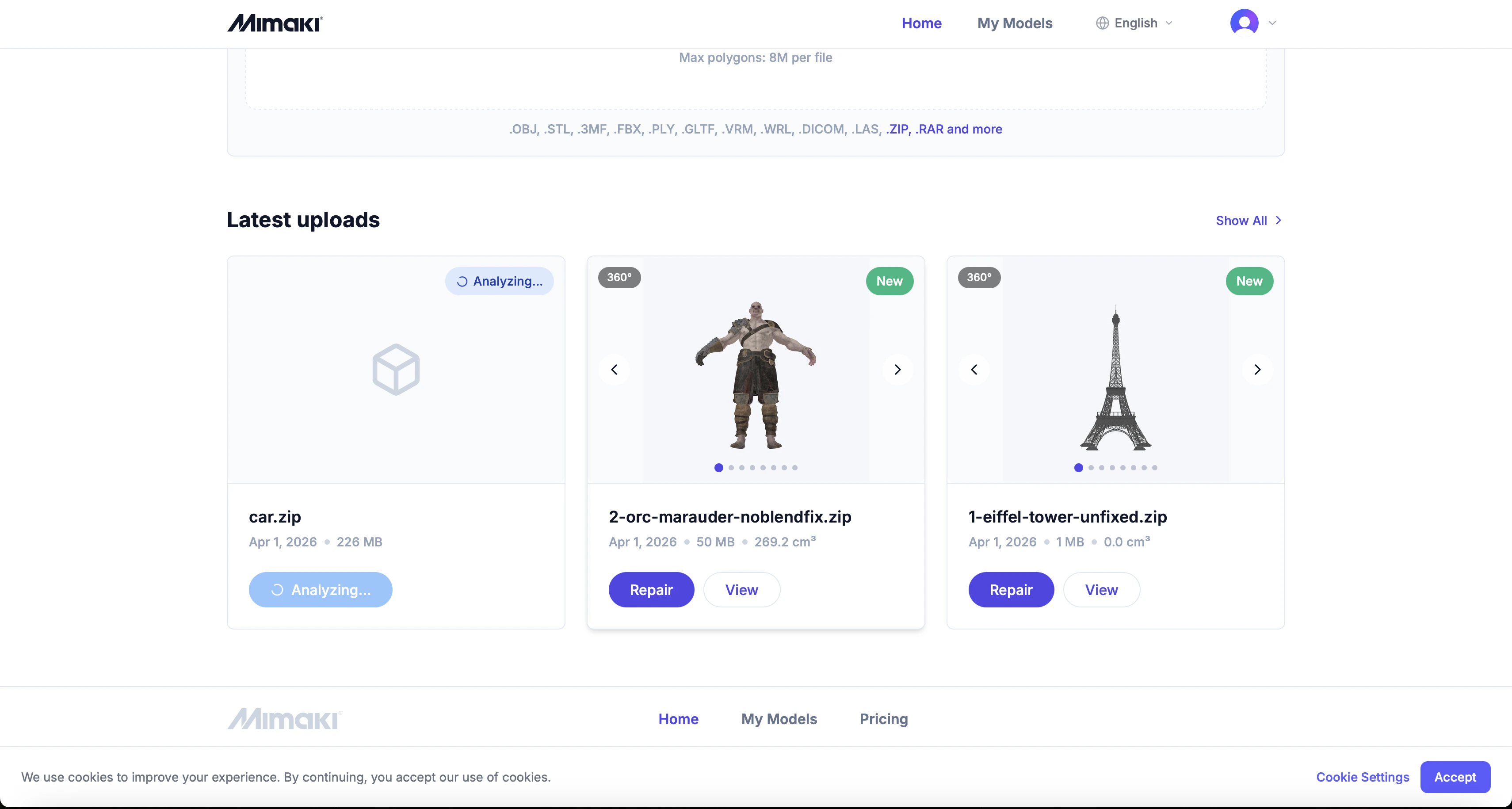Expand the account dropdown chevron
The width and height of the screenshot is (1512, 809).
pyautogui.click(x=1272, y=23)
